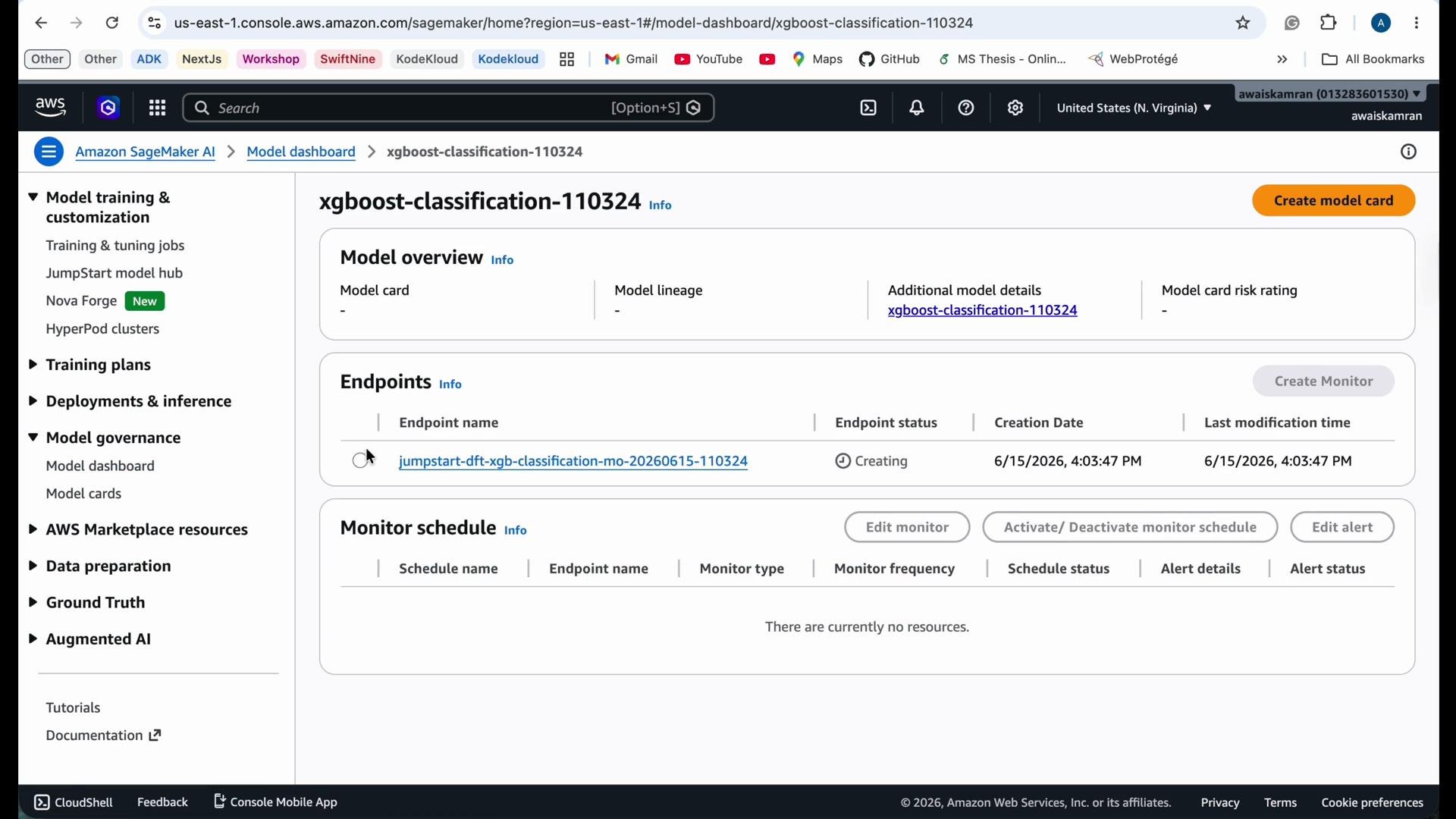Open the Chrome profile avatar
Image resolution: width=1456 pixels, height=819 pixels.
pyautogui.click(x=1381, y=24)
